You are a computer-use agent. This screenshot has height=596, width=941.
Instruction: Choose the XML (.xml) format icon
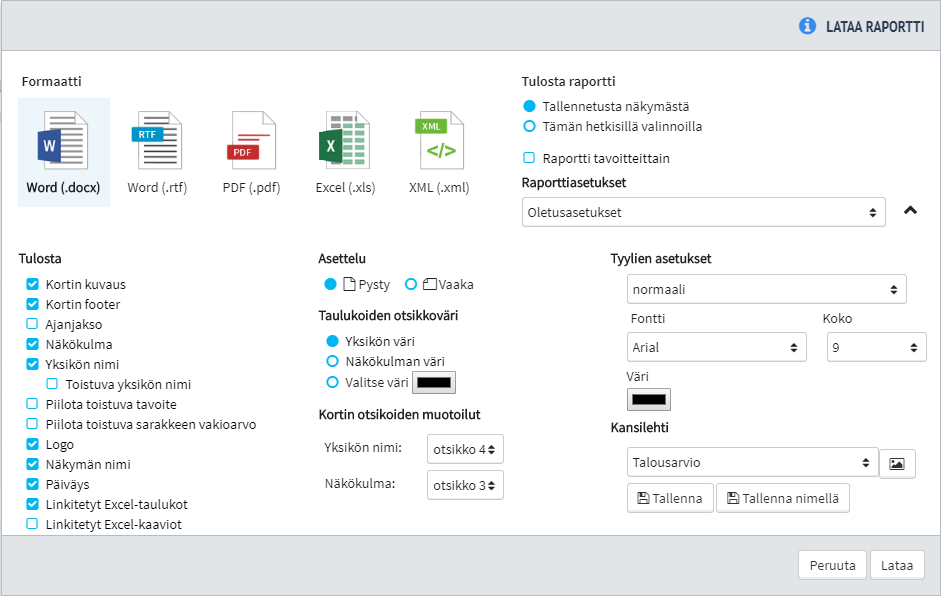[439, 142]
